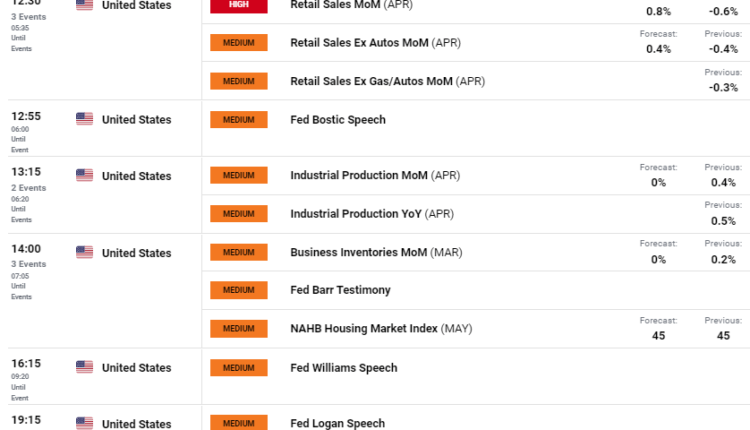This screenshot has width=750, height=430.
Task: Select the Fed Logan Speech event
Action: (337, 424)
